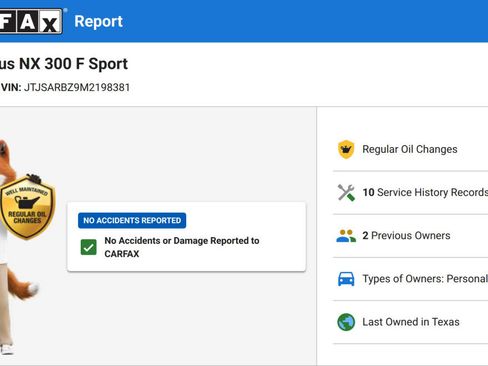Click the blue car owner type icon
Viewport: 488px width, 366px height.
pos(346,279)
